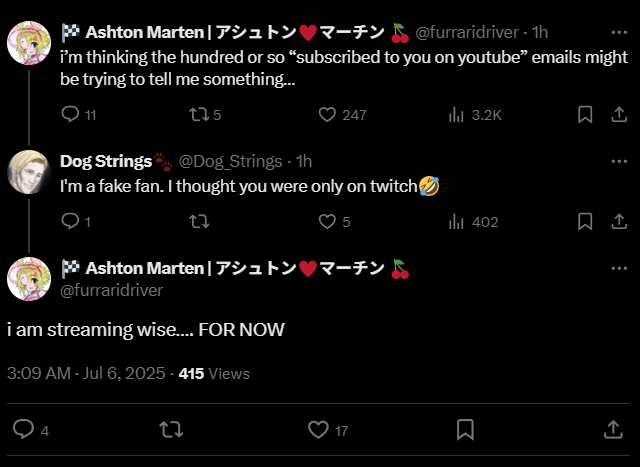640x467 pixels.
Task: View analytics showing 402 views
Action: pyautogui.click(x=456, y=221)
